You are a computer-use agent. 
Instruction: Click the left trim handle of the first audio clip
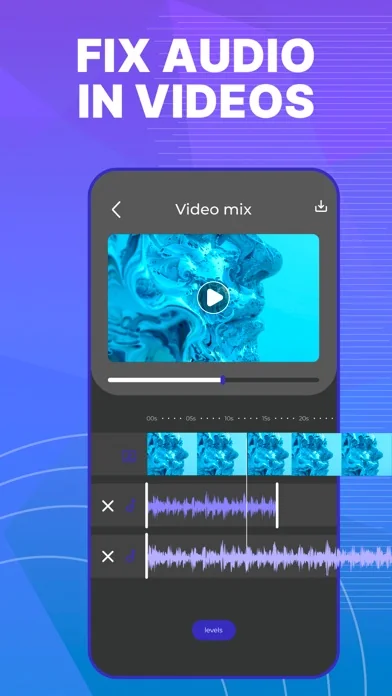[x=147, y=506]
